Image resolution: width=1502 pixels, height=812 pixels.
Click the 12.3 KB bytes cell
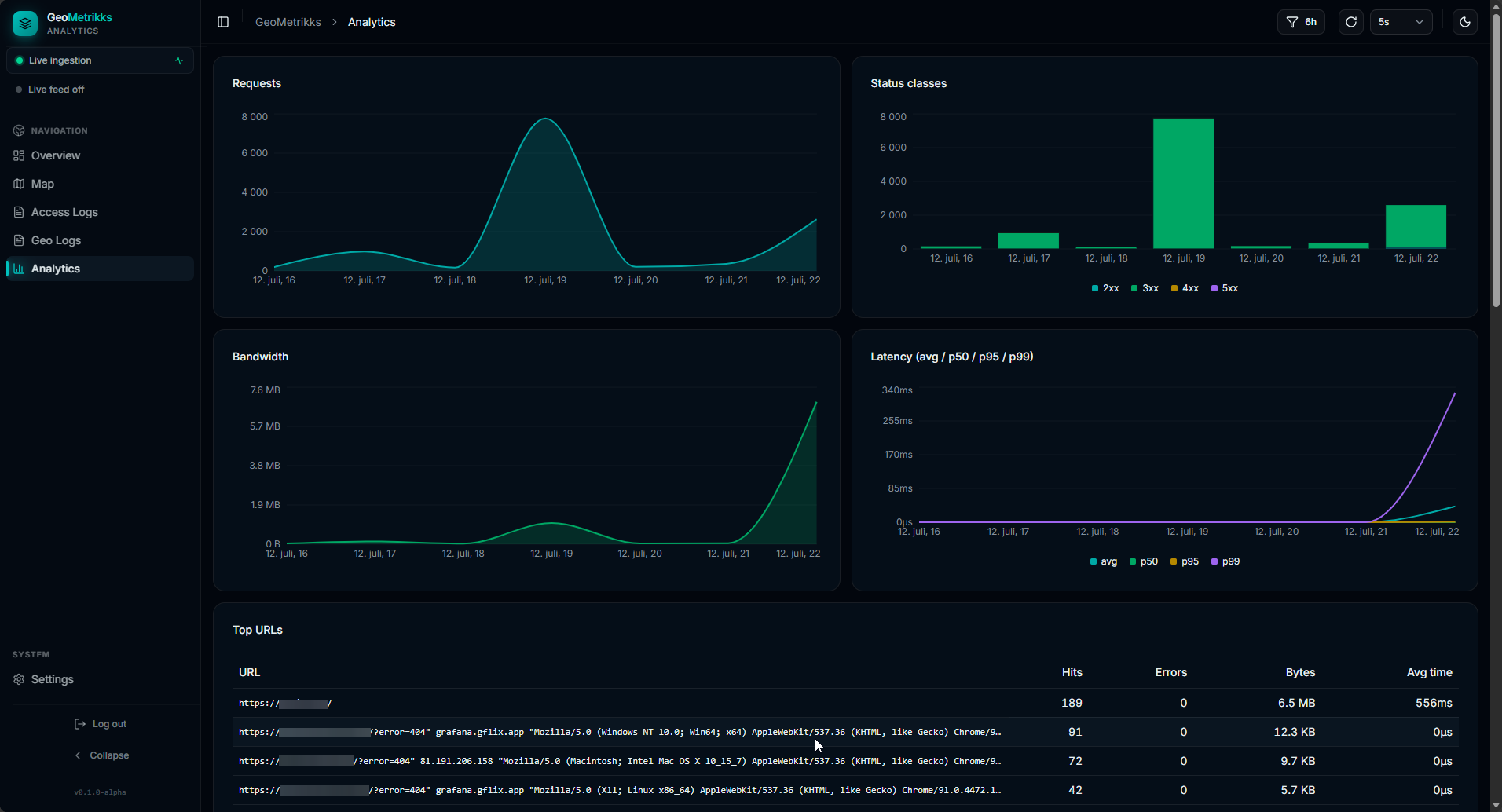coord(1295,732)
